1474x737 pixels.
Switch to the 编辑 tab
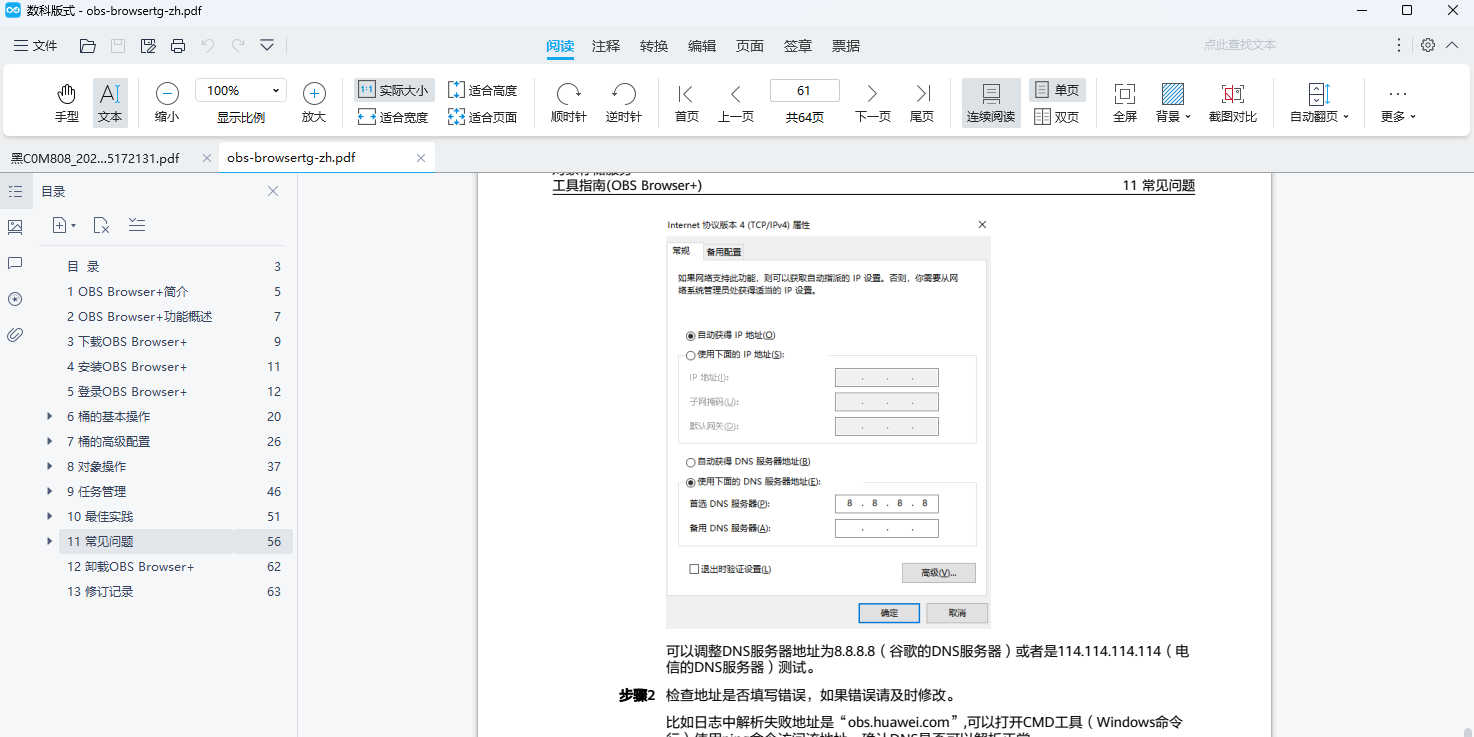tap(702, 46)
